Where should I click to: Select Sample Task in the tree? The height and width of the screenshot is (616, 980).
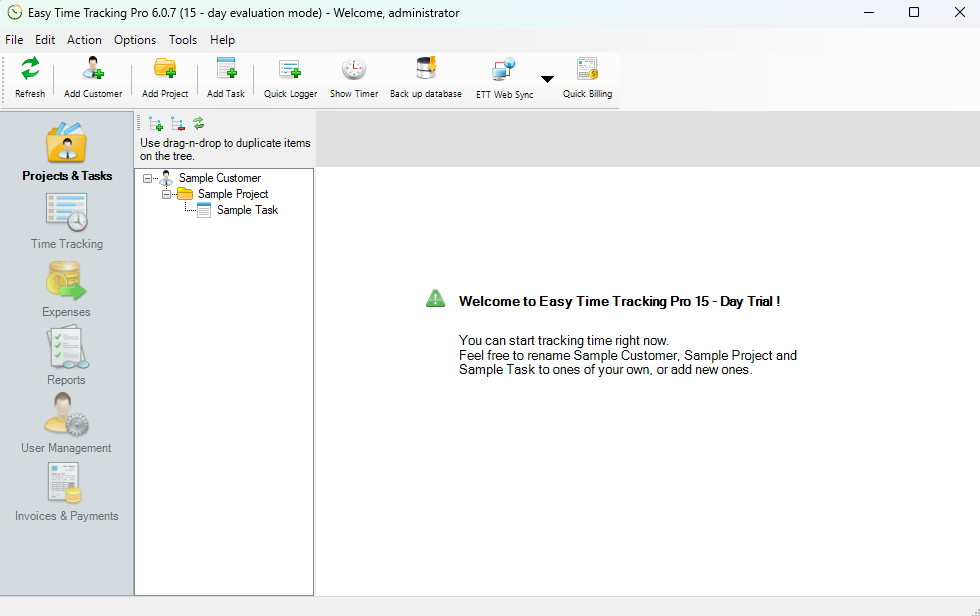point(248,211)
